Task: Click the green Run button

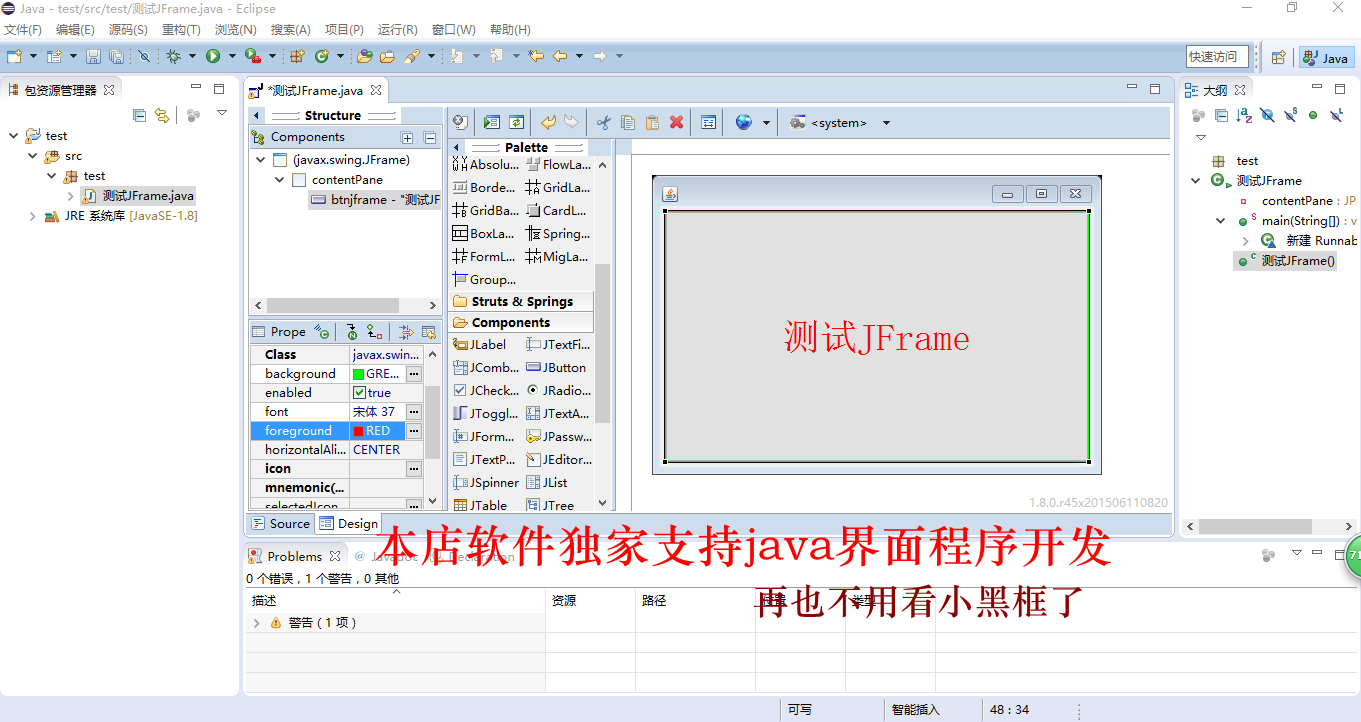Action: (x=213, y=57)
